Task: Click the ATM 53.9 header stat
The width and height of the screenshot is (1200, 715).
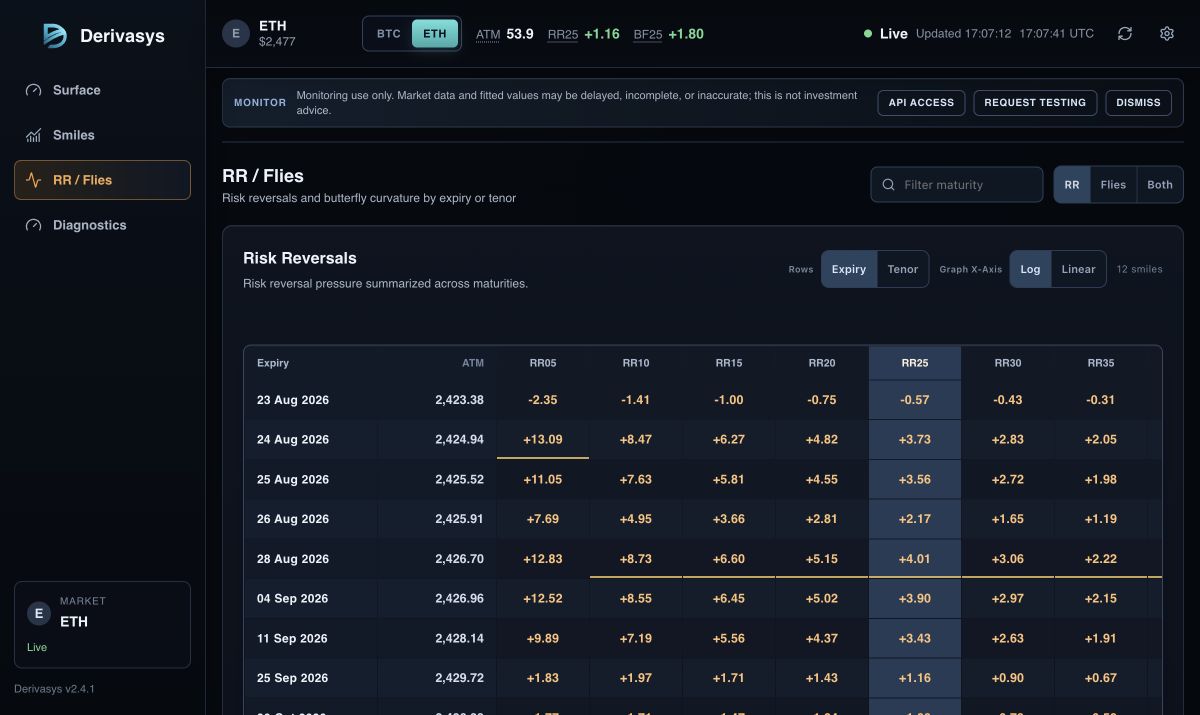Action: click(x=505, y=34)
